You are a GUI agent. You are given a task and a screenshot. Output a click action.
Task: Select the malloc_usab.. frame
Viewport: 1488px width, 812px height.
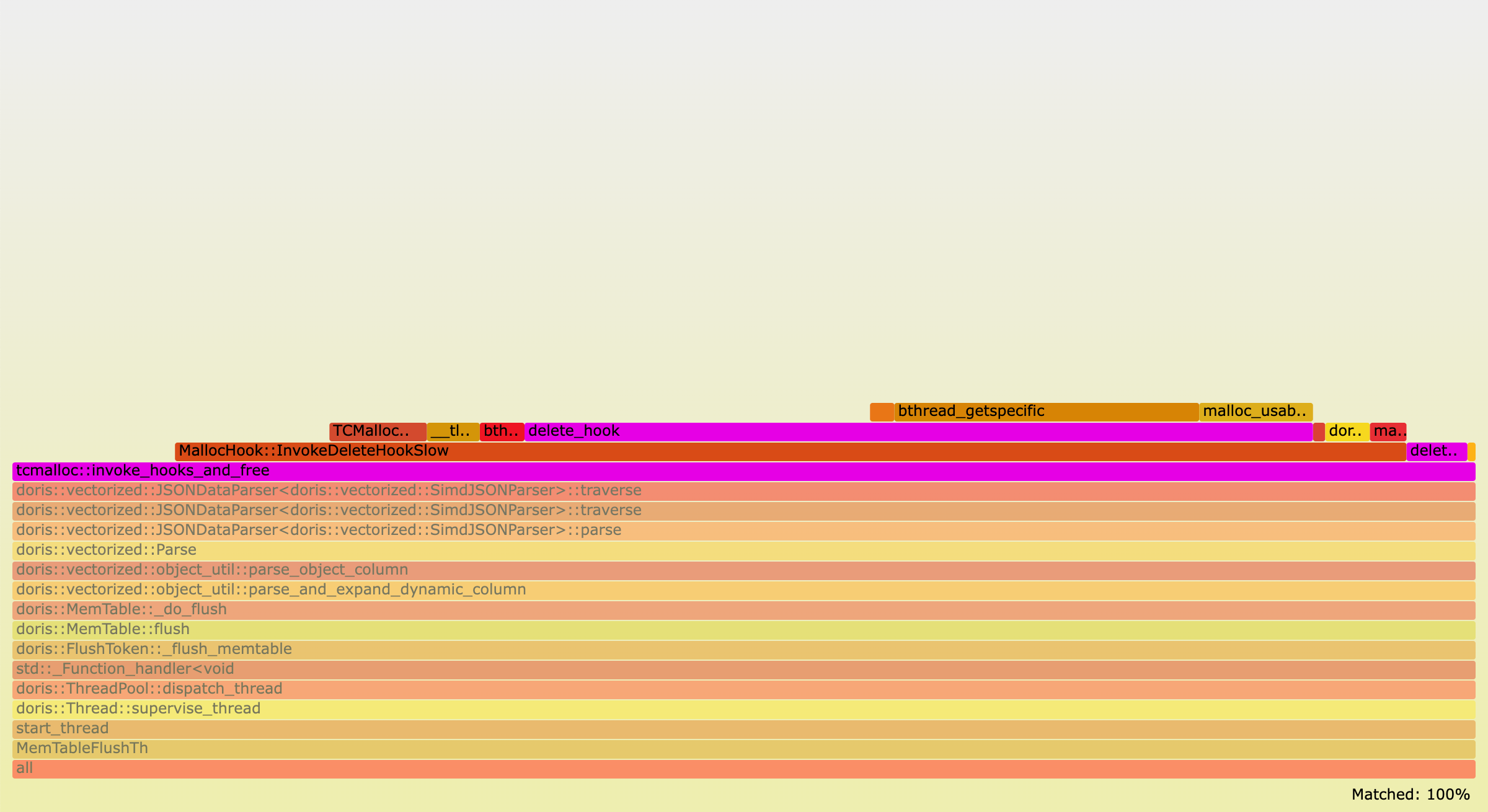1256,411
